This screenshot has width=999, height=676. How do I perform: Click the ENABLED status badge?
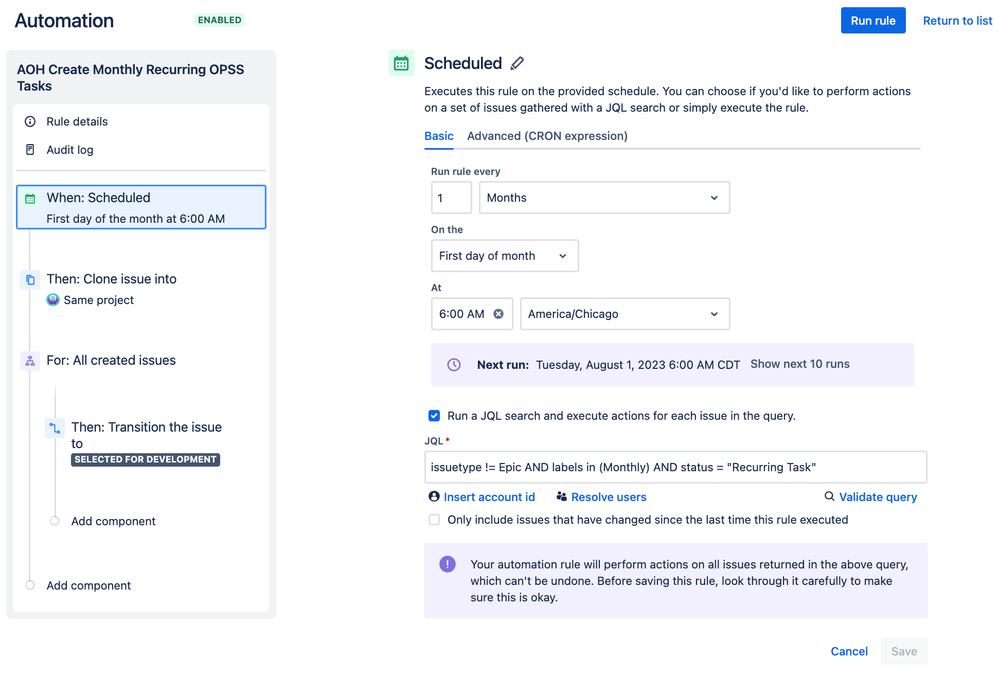point(219,20)
